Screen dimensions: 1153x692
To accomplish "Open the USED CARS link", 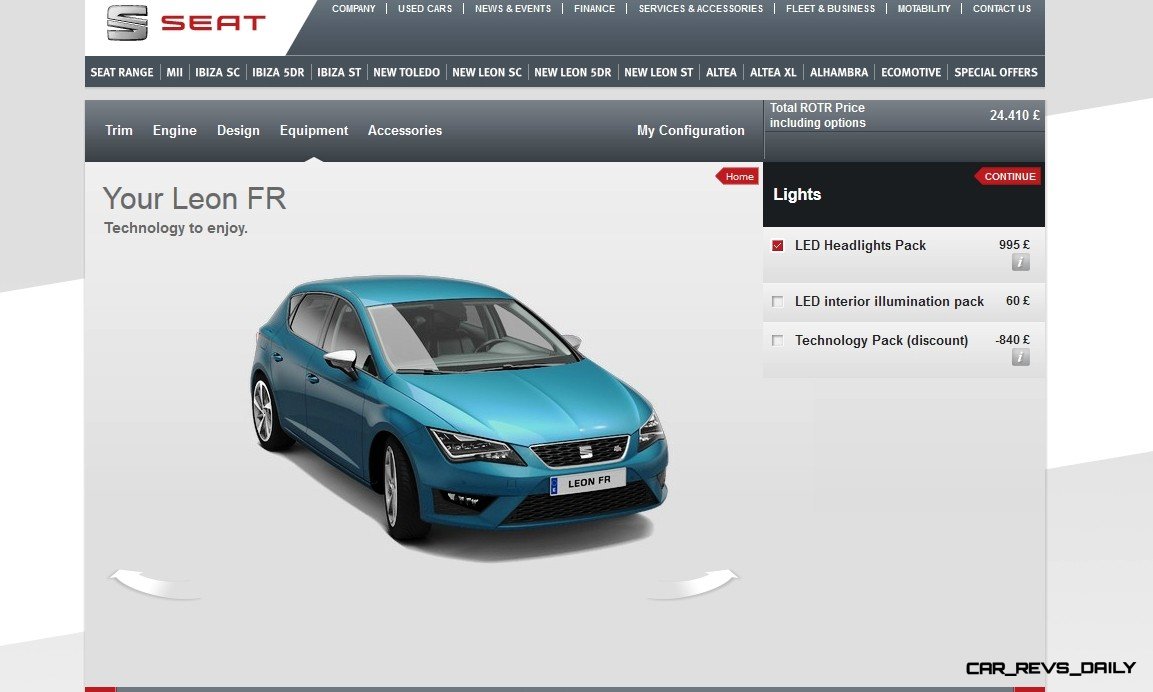I will 425,9.
